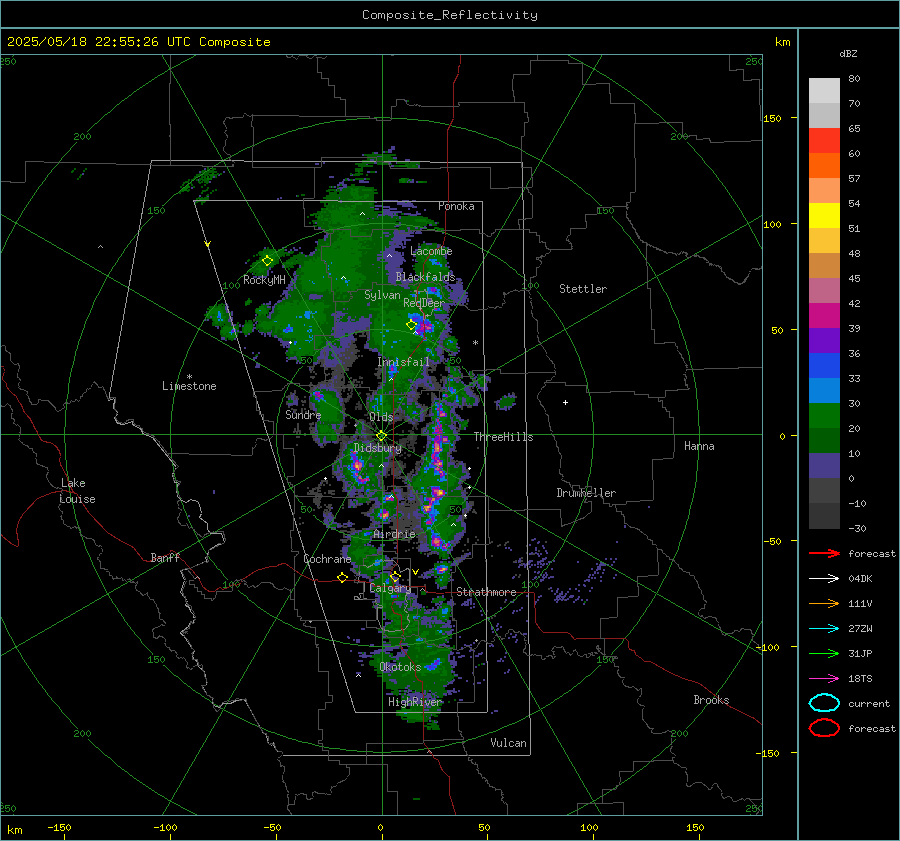
Task: Select the yellow swatch between 54 and 51 dBZ
Action: [824, 216]
